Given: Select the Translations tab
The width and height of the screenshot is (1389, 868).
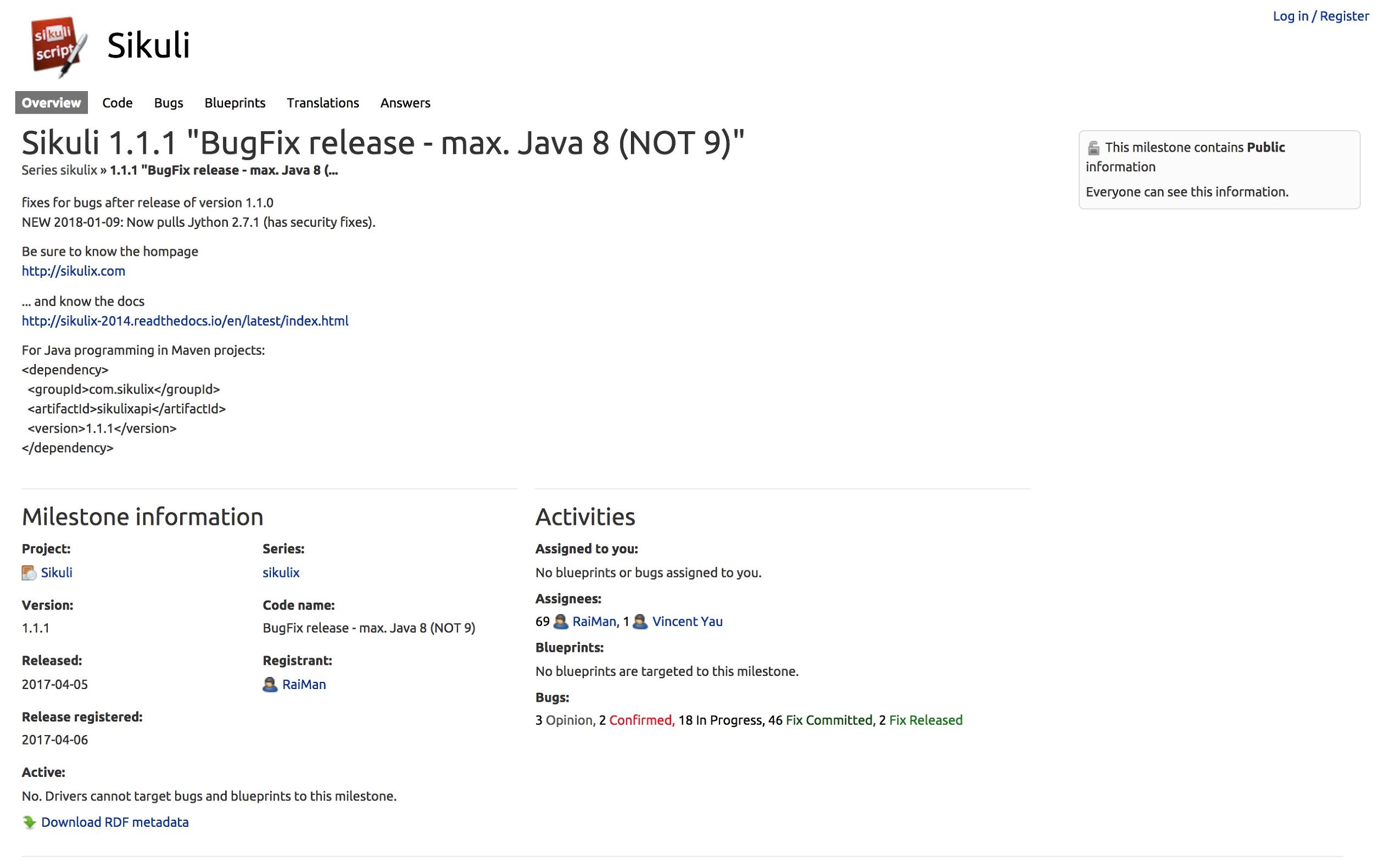Looking at the screenshot, I should 323,103.
